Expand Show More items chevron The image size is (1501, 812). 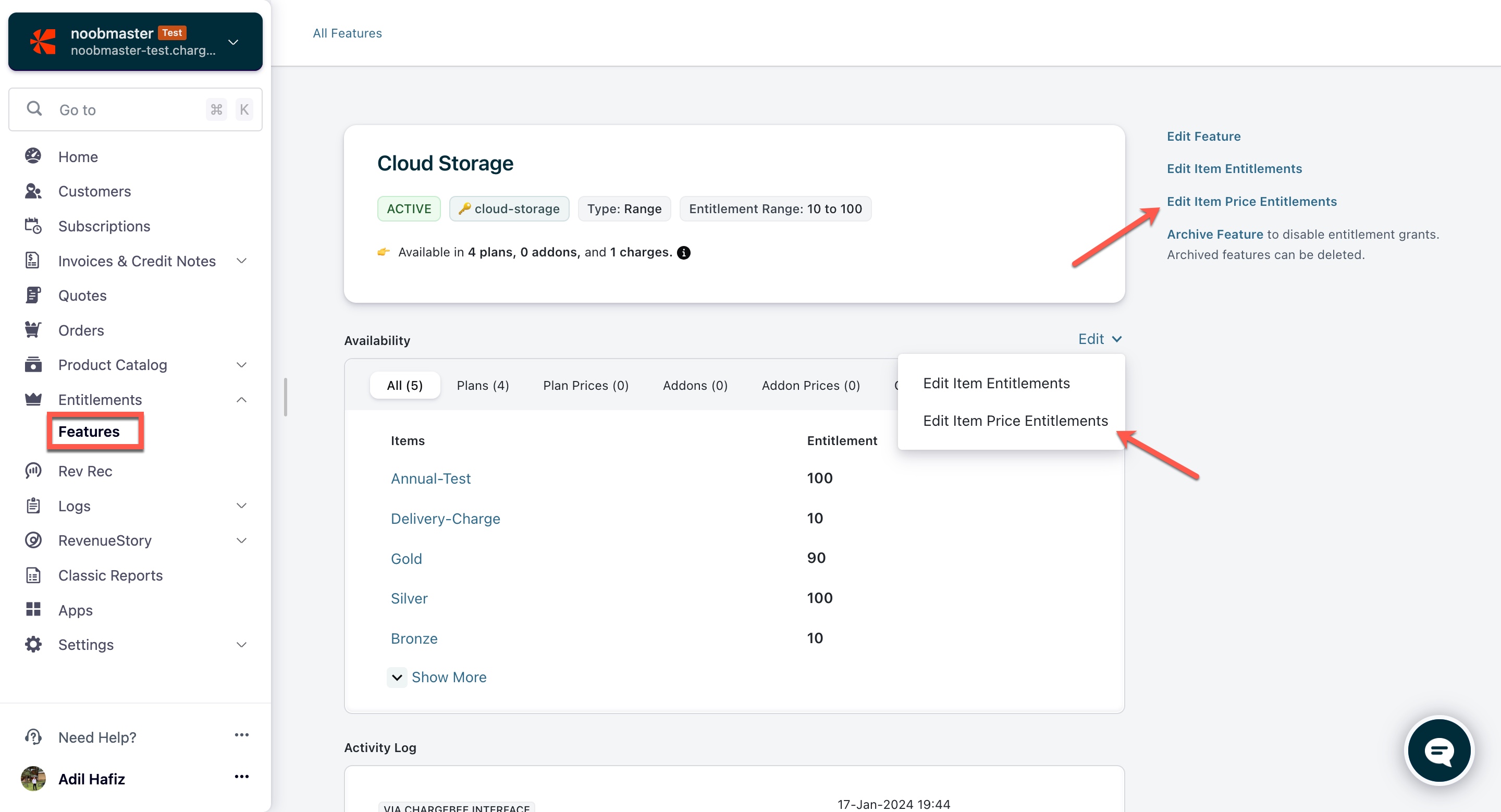(x=397, y=678)
